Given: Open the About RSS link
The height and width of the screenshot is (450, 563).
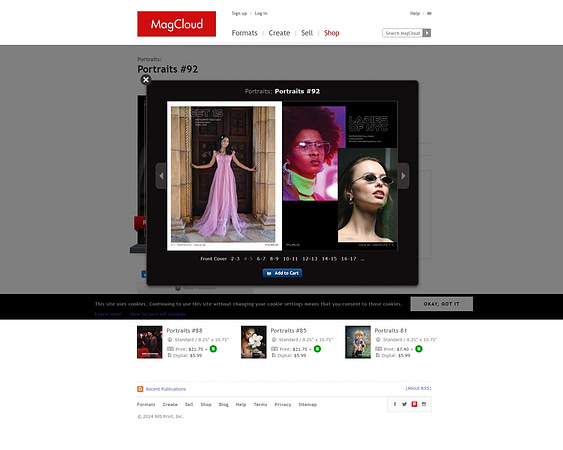Looking at the screenshot, I should point(418,388).
